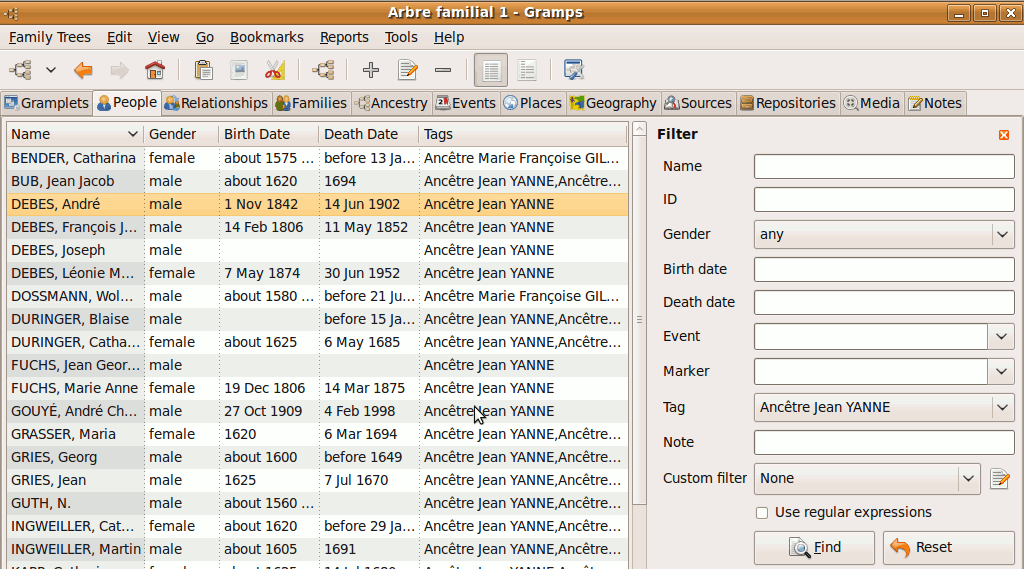The width and height of the screenshot is (1024, 569).
Task: Sort by the Name column header
Action: click(75, 135)
